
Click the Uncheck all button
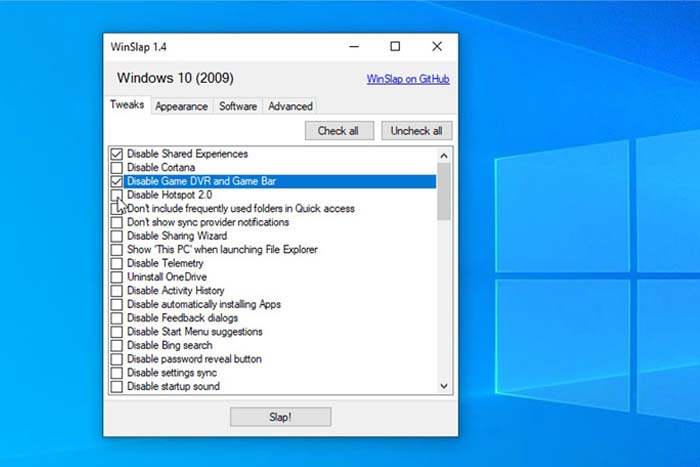tap(417, 131)
